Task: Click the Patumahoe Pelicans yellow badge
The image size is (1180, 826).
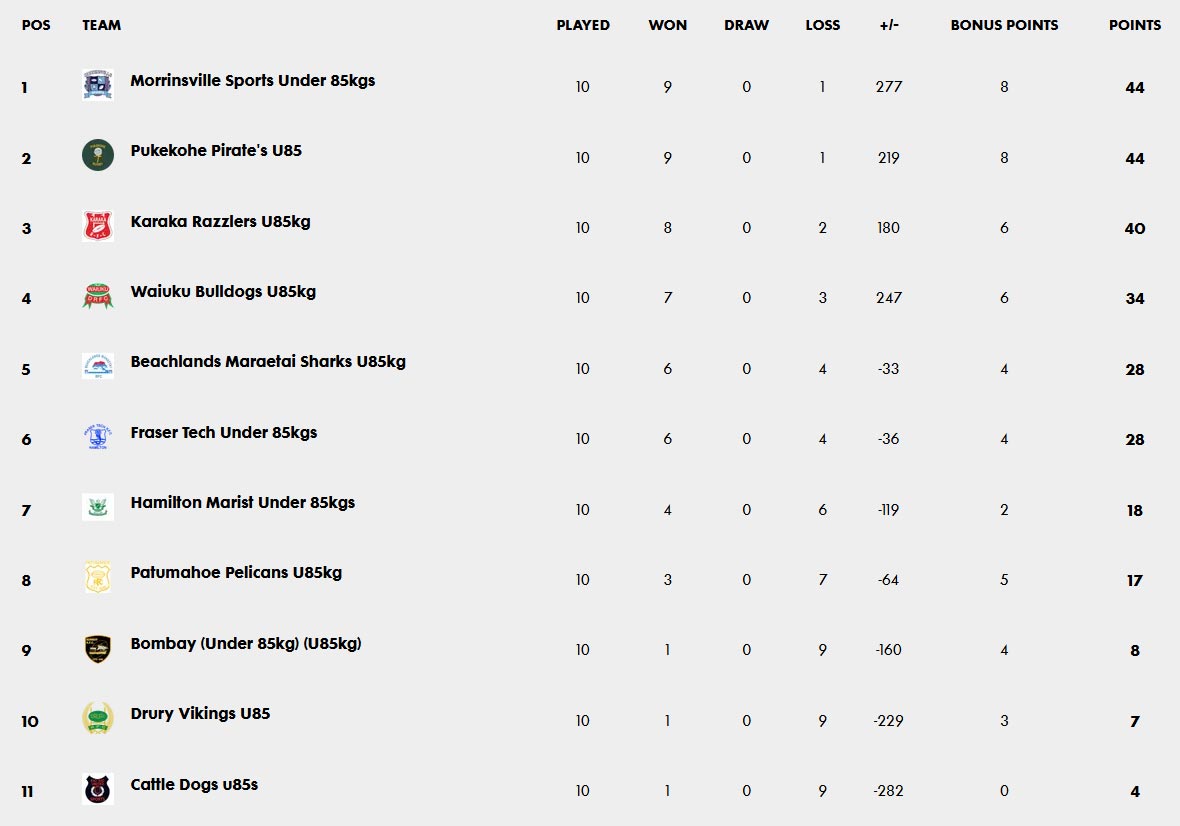Action: click(x=98, y=578)
